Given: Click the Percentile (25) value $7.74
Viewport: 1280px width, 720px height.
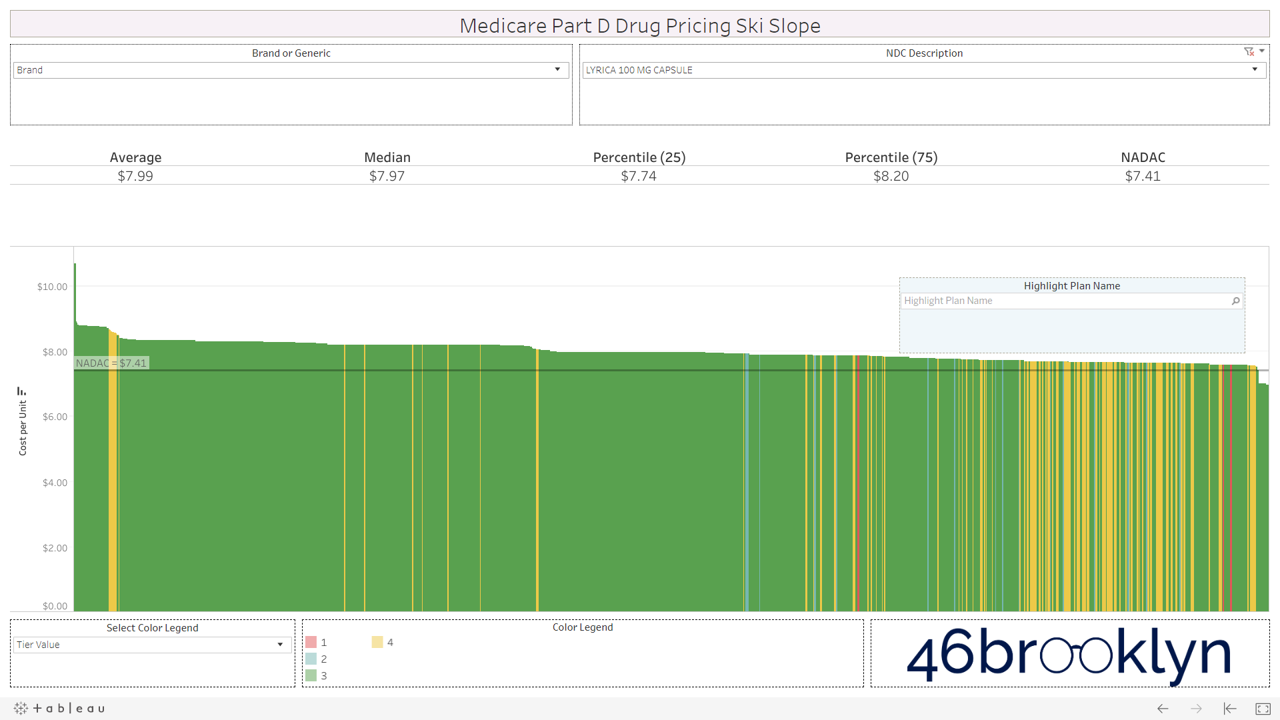Looking at the screenshot, I should coord(639,176).
